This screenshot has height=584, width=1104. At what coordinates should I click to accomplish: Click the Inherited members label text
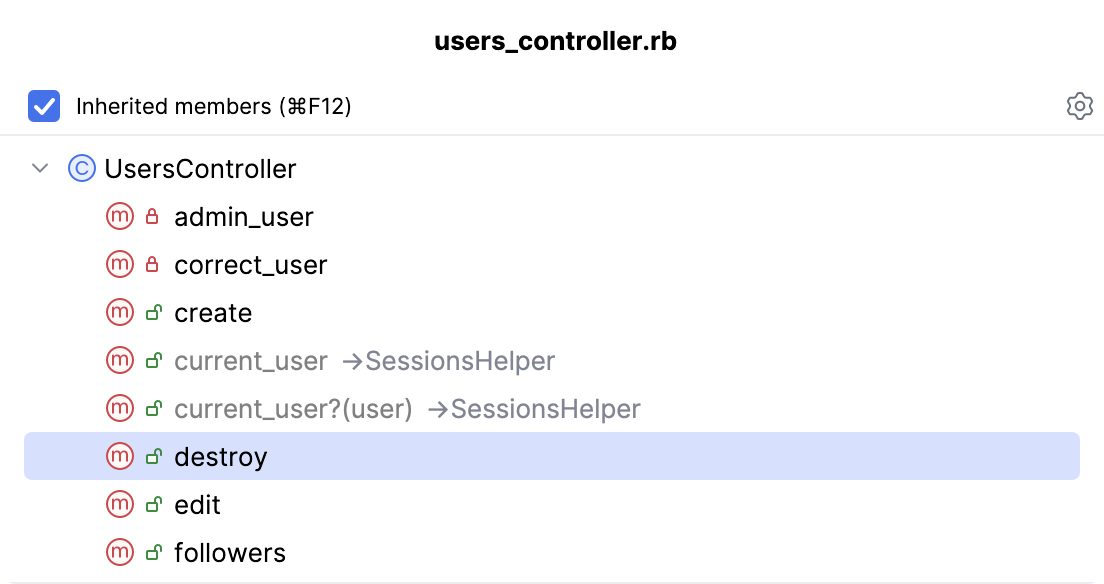click(213, 106)
